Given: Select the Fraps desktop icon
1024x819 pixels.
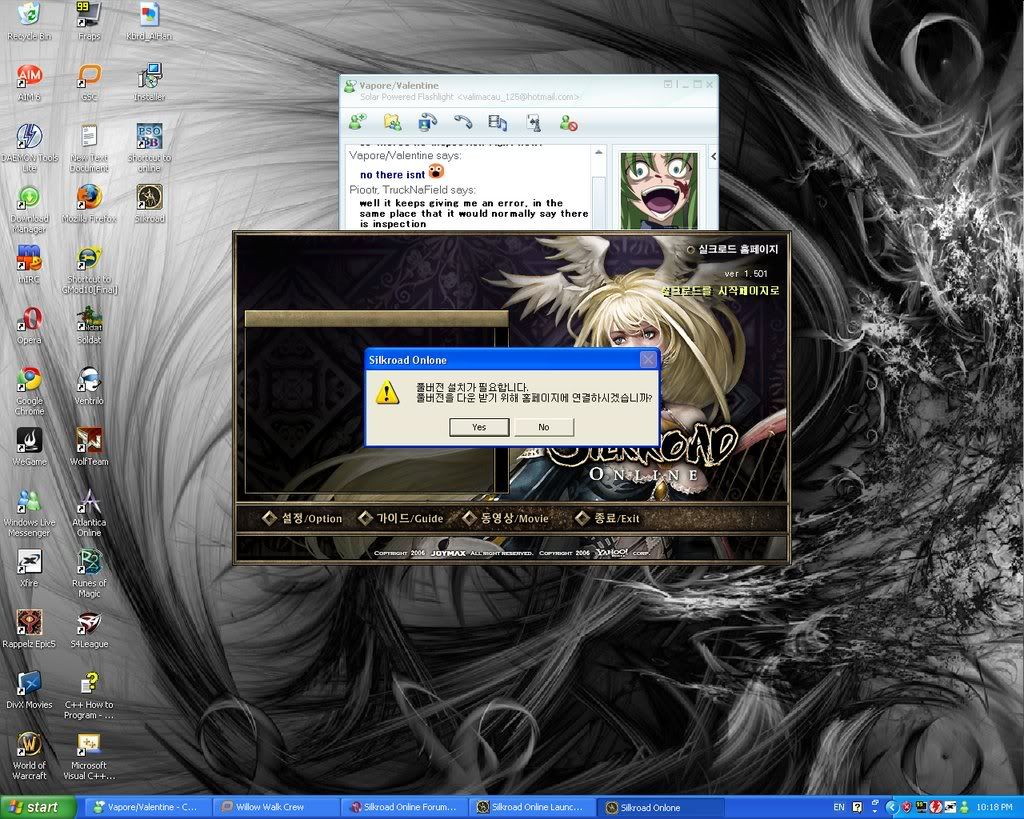Looking at the screenshot, I should [x=89, y=22].
